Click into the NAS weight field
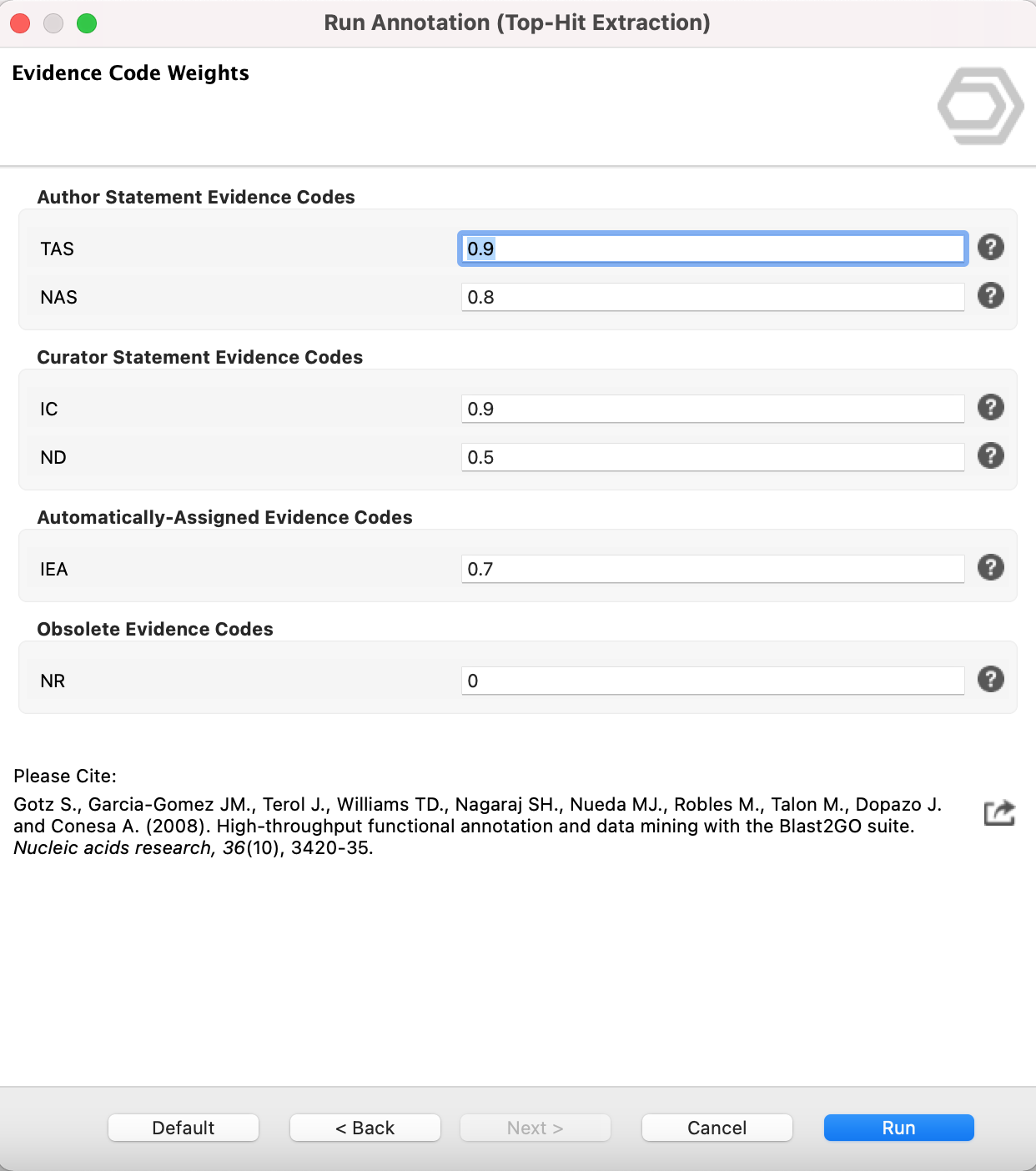This screenshot has width=1036, height=1171. pos(712,297)
